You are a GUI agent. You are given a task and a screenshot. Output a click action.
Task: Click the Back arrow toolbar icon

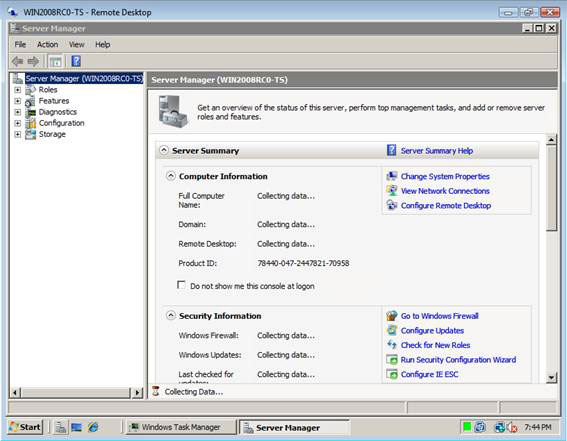(x=17, y=61)
